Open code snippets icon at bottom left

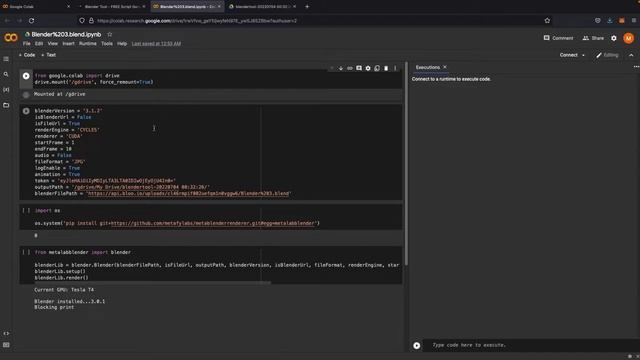pyautogui.click(x=6, y=333)
